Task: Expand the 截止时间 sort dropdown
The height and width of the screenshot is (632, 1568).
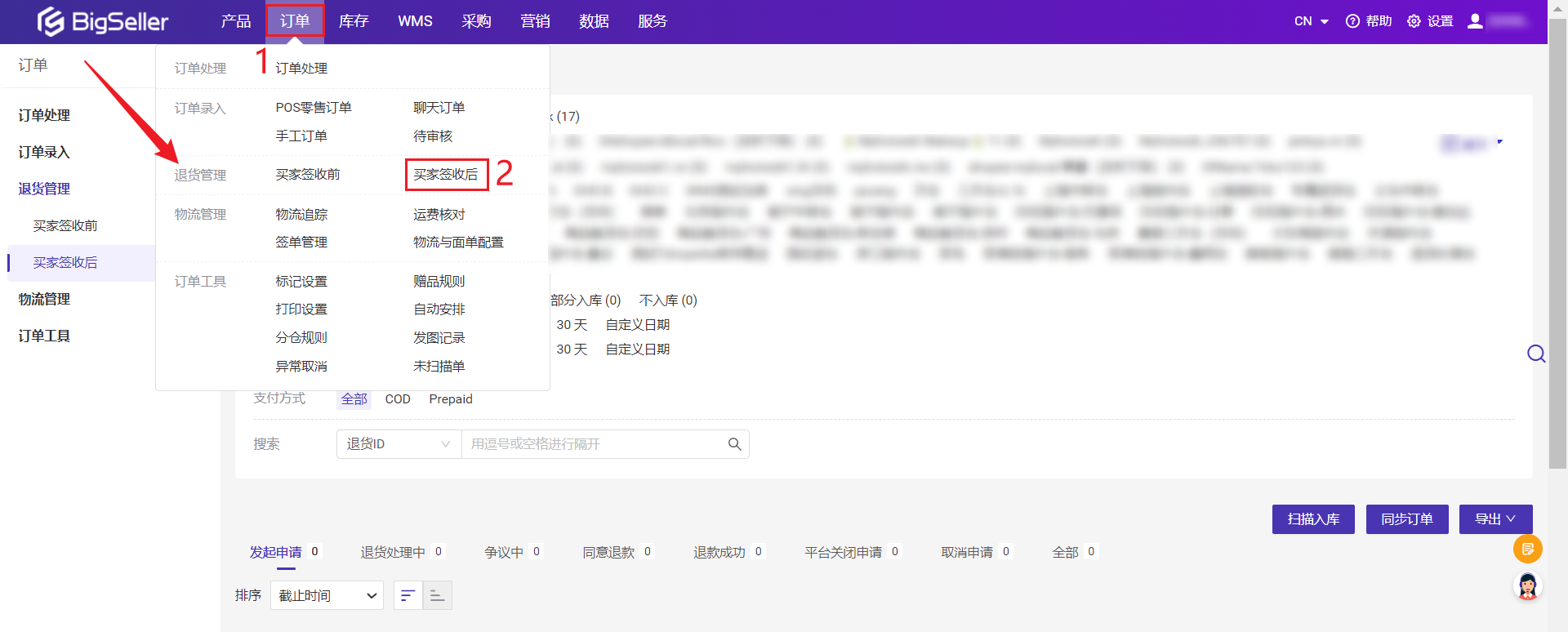Action: click(327, 595)
